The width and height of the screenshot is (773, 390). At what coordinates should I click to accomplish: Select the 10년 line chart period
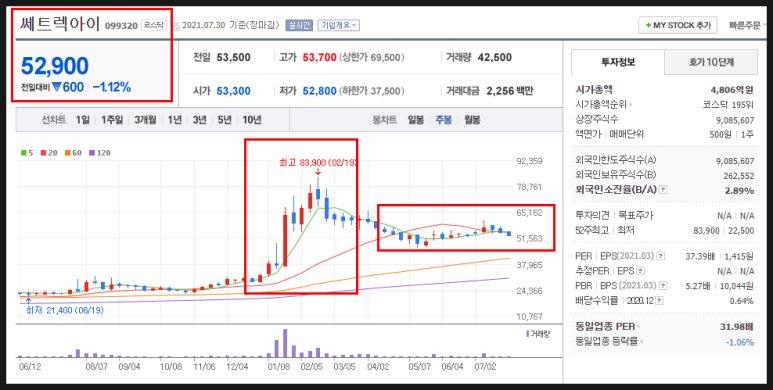click(252, 120)
